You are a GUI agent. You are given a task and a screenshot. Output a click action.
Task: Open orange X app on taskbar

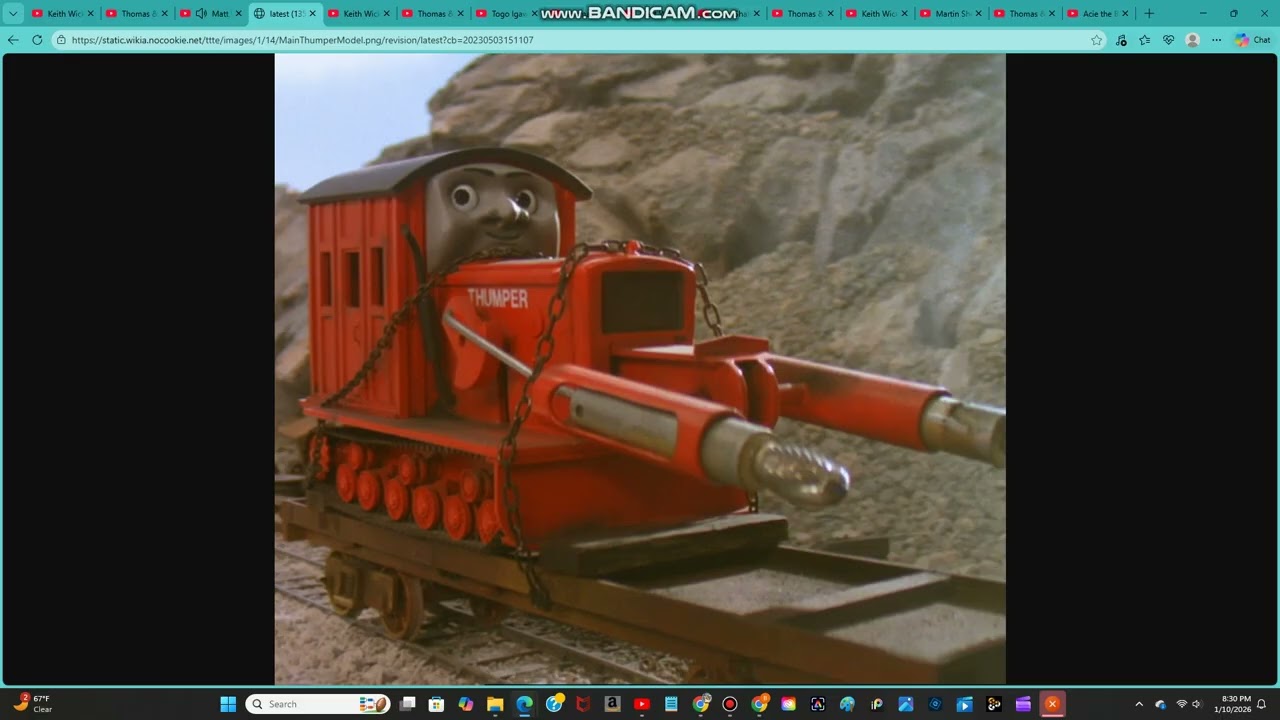(x=1052, y=704)
